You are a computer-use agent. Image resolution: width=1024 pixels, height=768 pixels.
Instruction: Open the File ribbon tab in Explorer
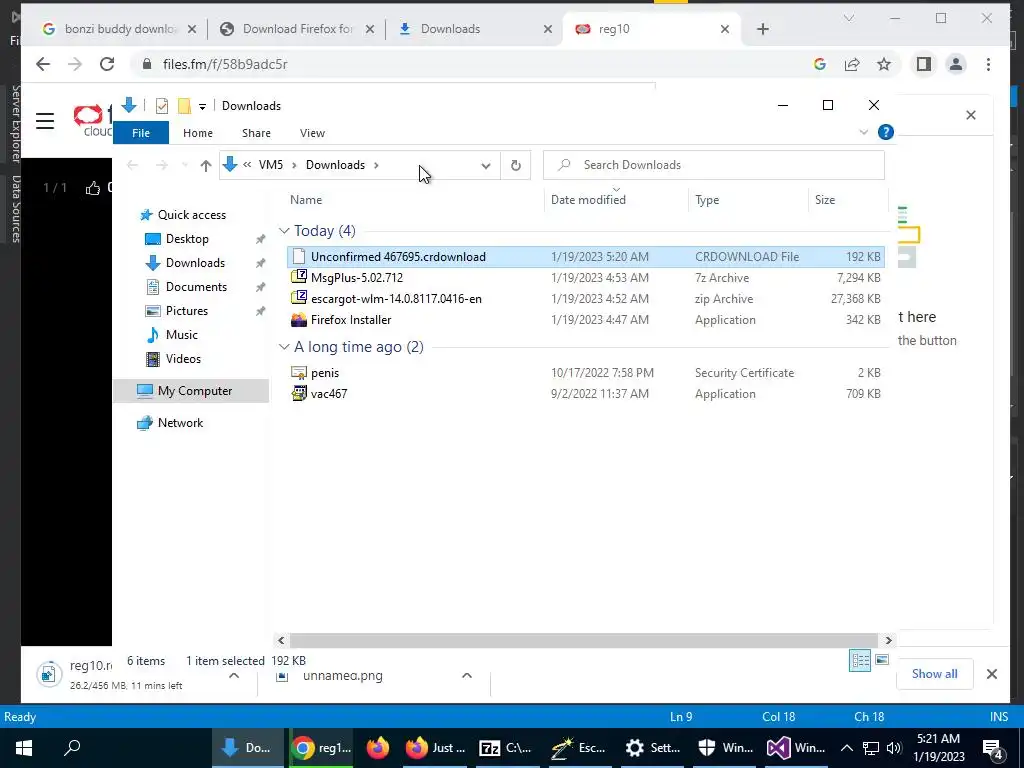pyautogui.click(x=140, y=133)
